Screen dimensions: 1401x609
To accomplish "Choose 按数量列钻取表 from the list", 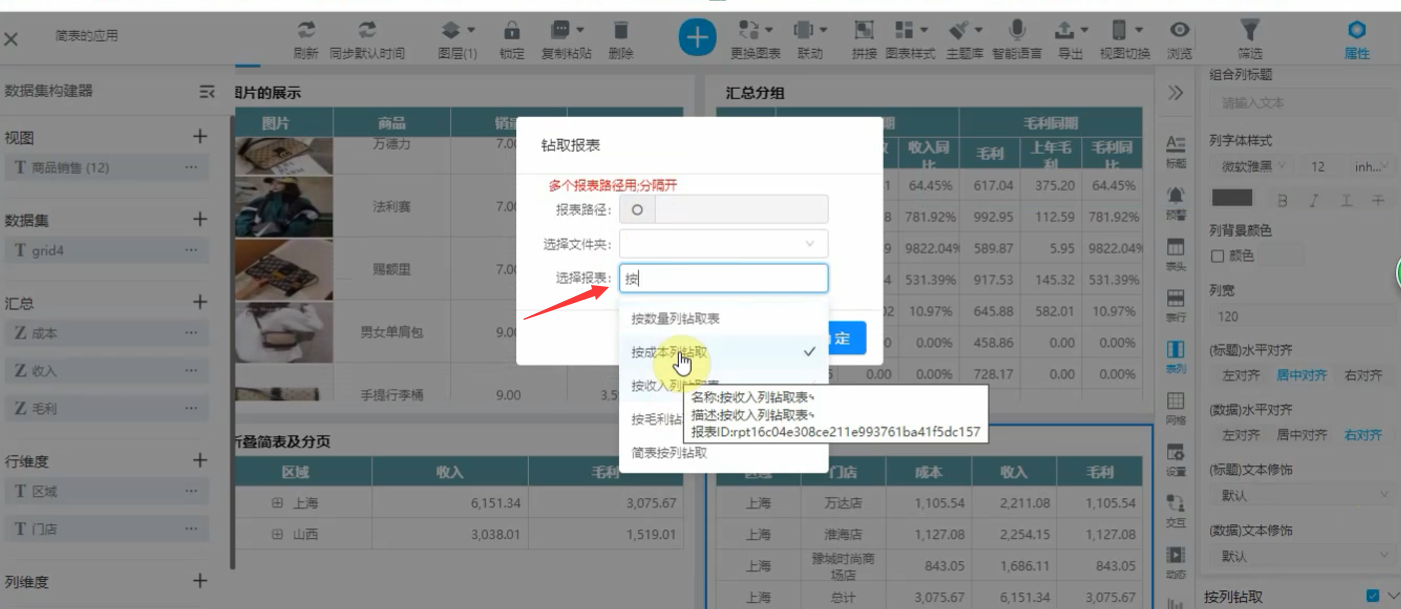I will pos(724,319).
